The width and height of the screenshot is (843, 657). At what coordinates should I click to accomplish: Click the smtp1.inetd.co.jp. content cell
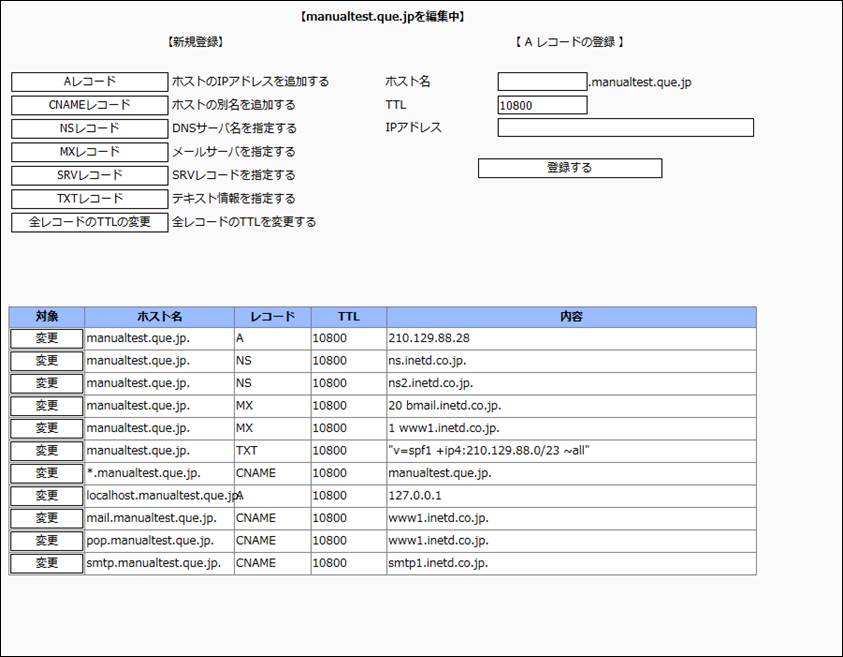coord(571,563)
